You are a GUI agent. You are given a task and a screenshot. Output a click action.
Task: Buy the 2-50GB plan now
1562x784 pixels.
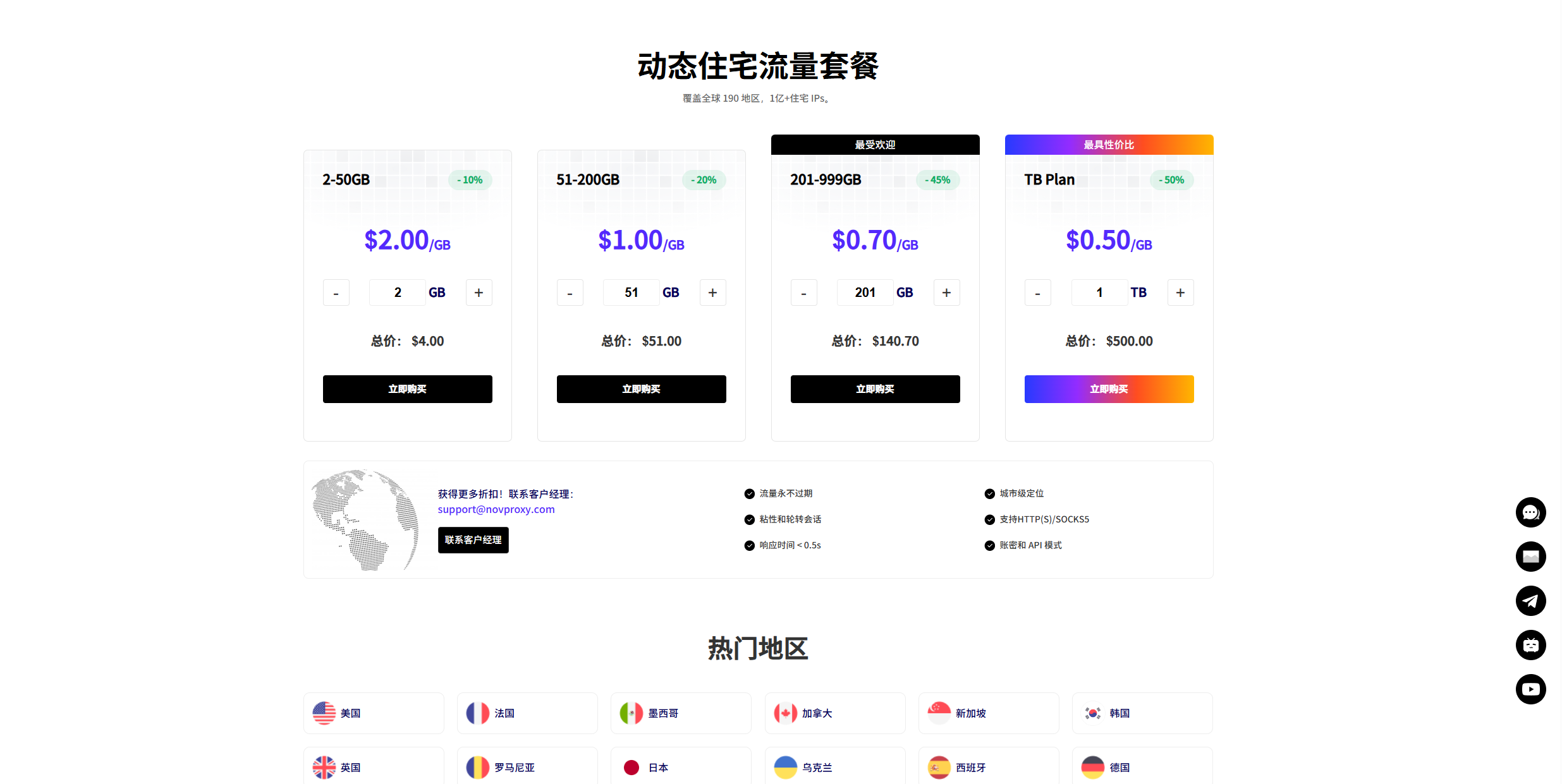(x=407, y=389)
